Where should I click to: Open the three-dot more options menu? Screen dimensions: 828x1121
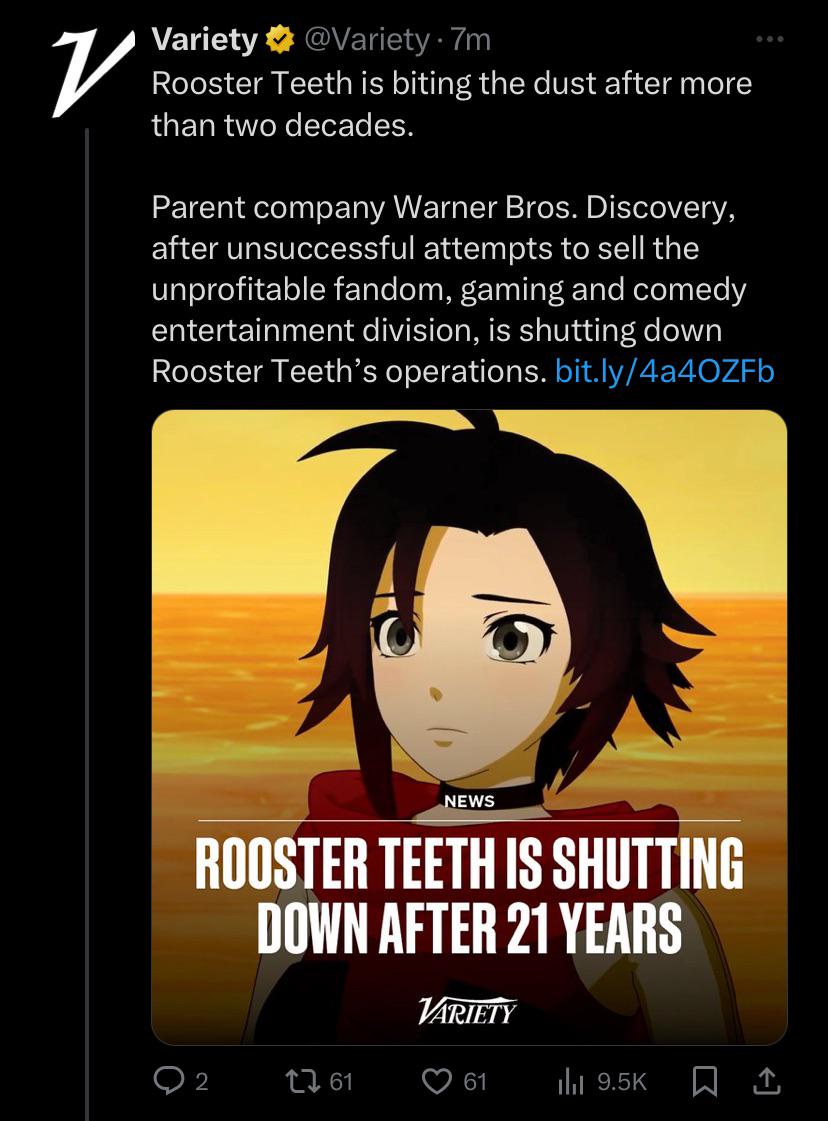tap(769, 39)
